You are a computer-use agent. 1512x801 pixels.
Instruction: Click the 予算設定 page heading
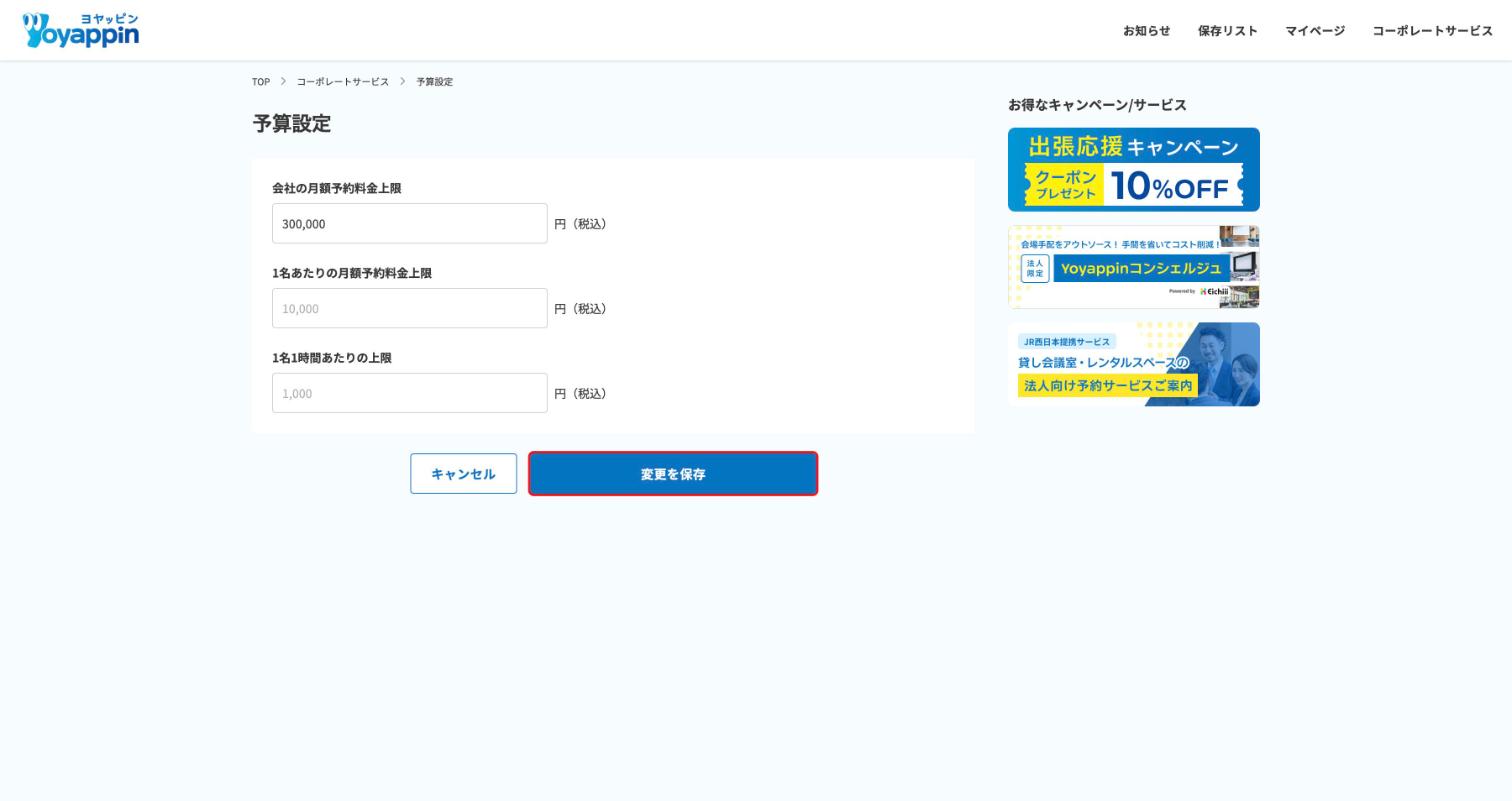291,124
